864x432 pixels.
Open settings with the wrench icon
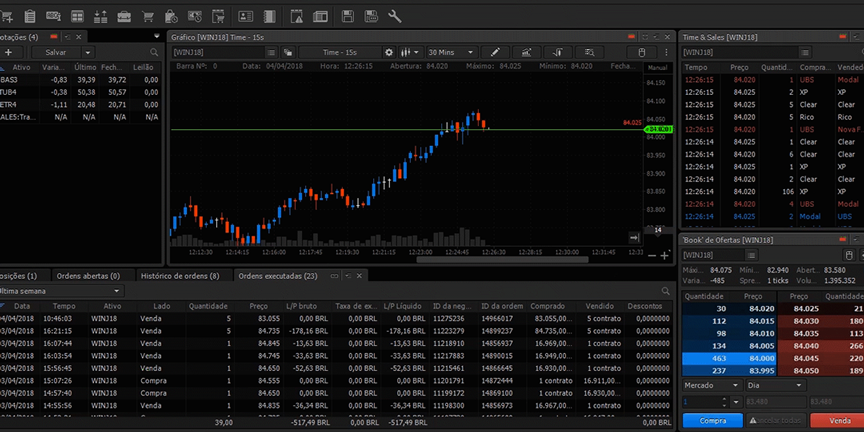pyautogui.click(x=395, y=17)
